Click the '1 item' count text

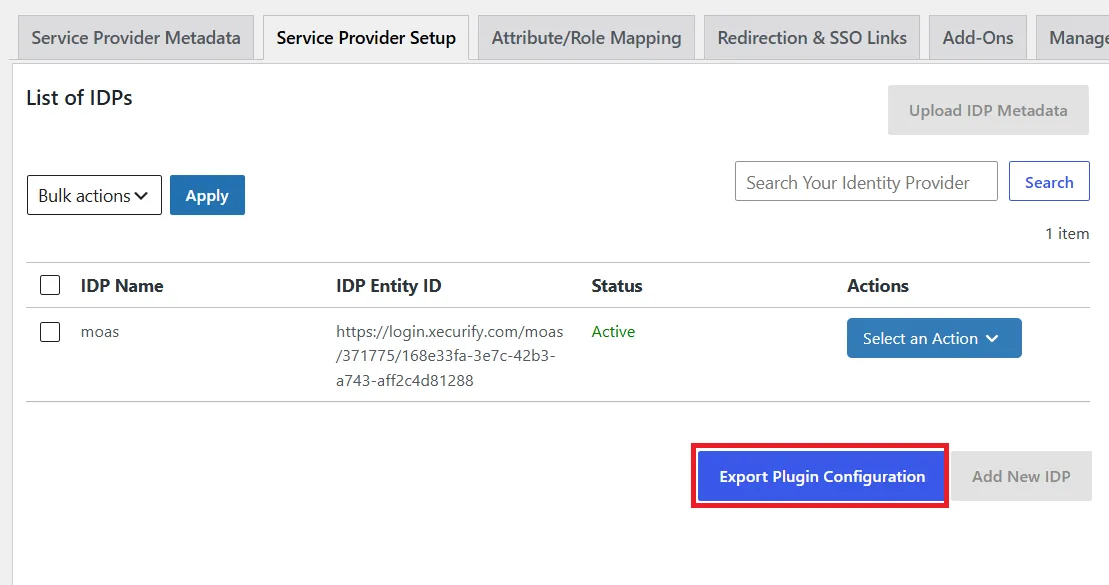(x=1067, y=233)
